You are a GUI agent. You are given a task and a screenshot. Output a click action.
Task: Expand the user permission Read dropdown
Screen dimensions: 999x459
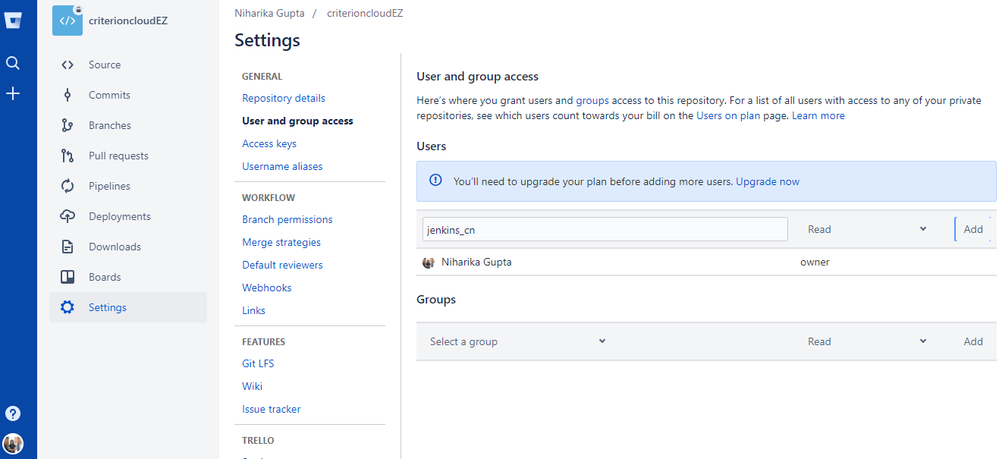click(866, 229)
